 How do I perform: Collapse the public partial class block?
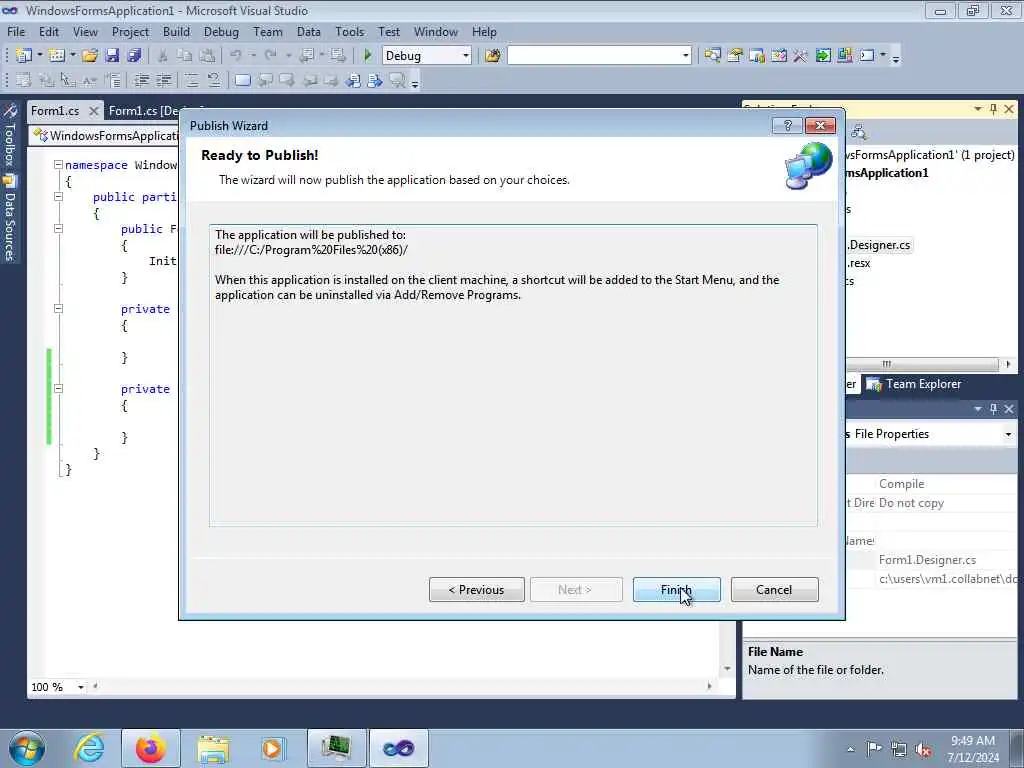(58, 197)
